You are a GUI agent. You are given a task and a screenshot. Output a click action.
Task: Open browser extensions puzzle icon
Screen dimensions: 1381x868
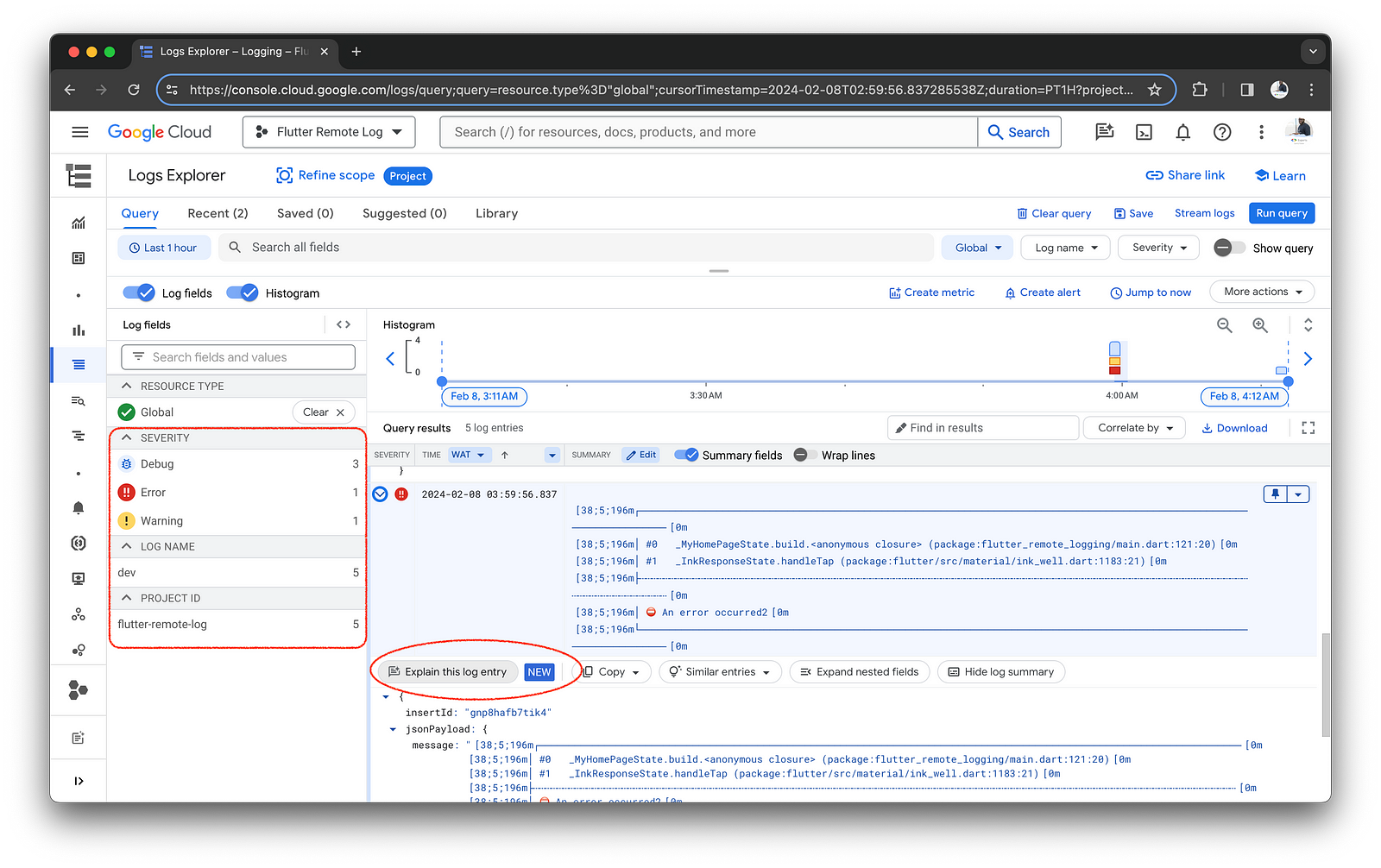(1200, 90)
